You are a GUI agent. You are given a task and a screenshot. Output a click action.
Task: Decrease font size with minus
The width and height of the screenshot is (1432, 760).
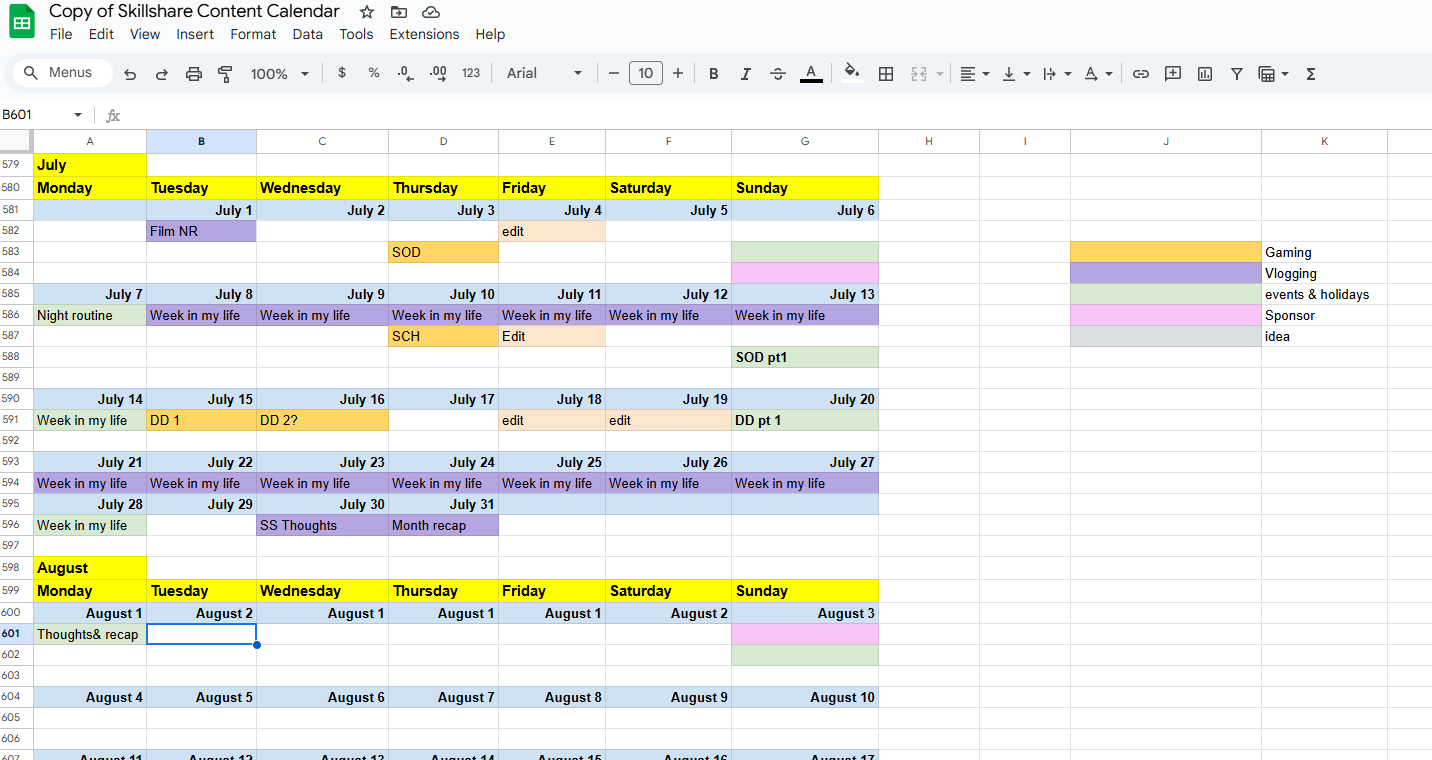point(614,73)
